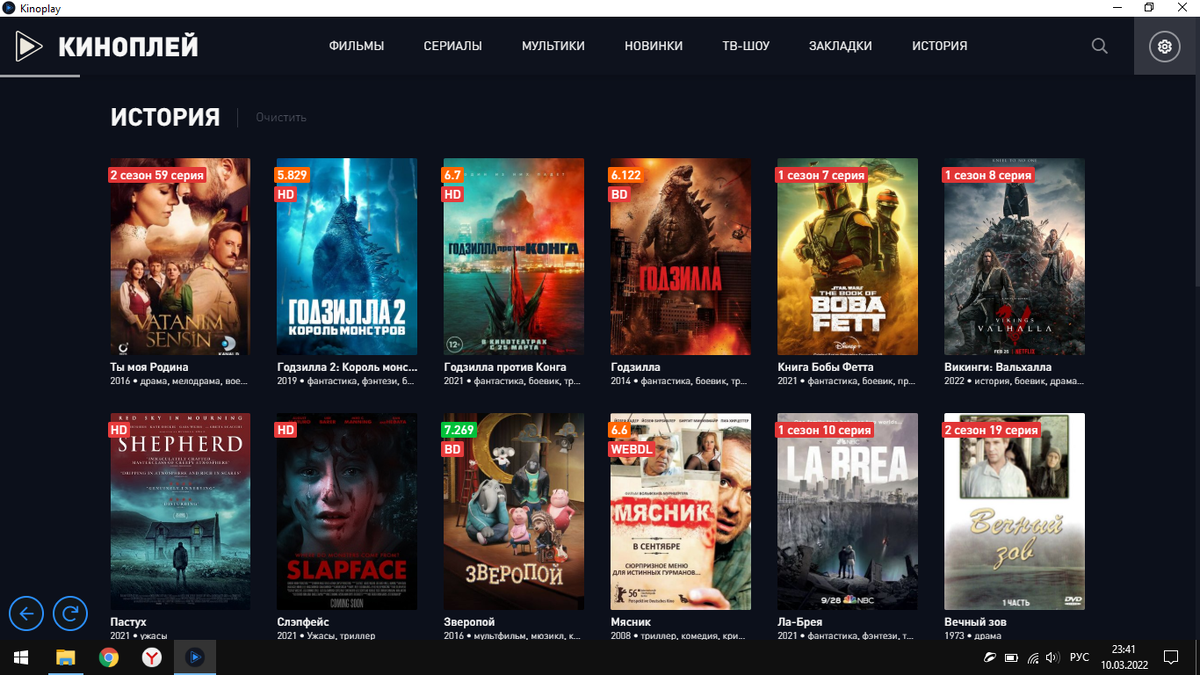Open the search magnifier icon
The height and width of the screenshot is (675, 1200).
pos(1099,46)
